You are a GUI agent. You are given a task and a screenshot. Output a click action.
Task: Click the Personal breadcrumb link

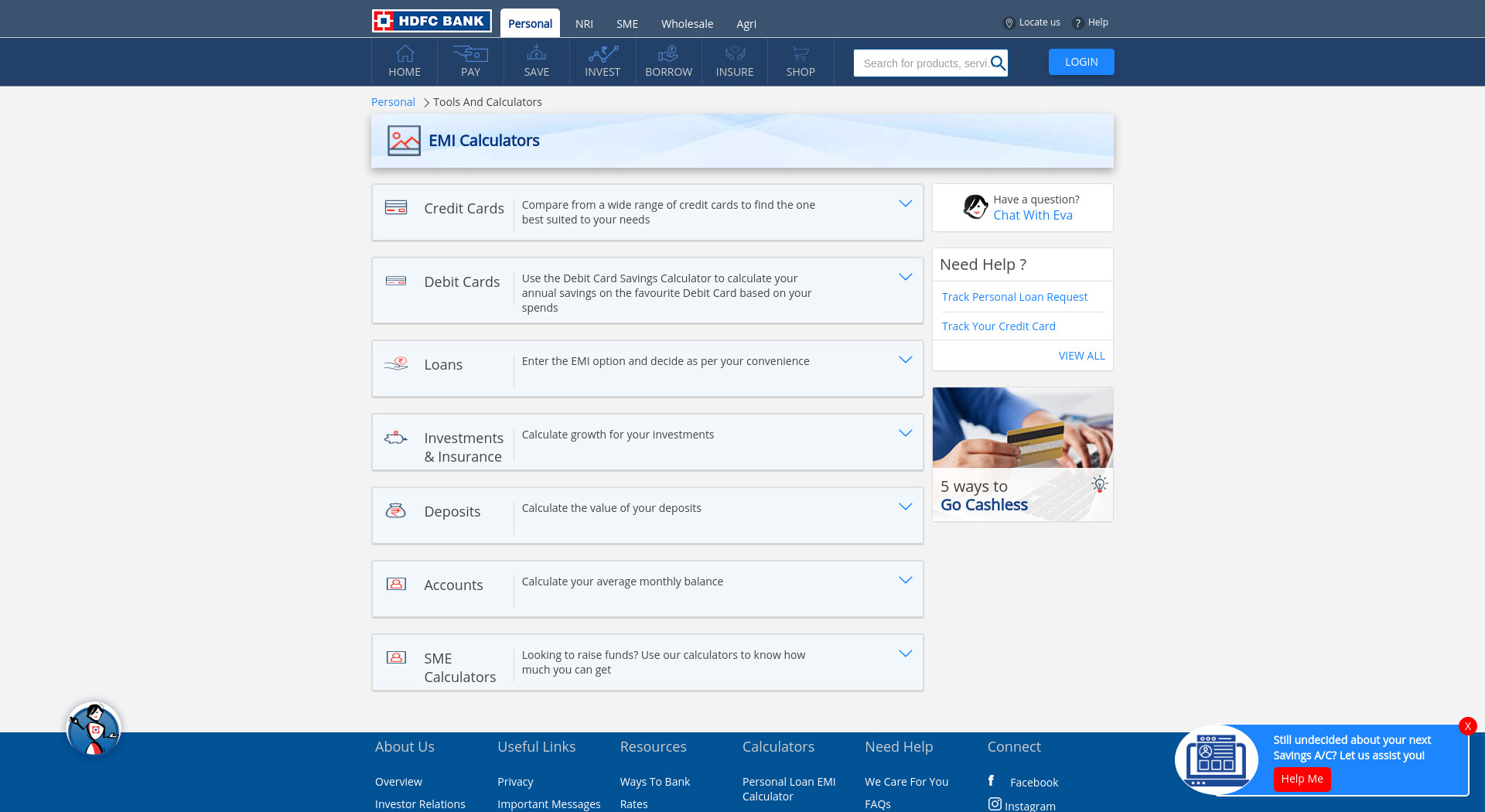click(393, 102)
